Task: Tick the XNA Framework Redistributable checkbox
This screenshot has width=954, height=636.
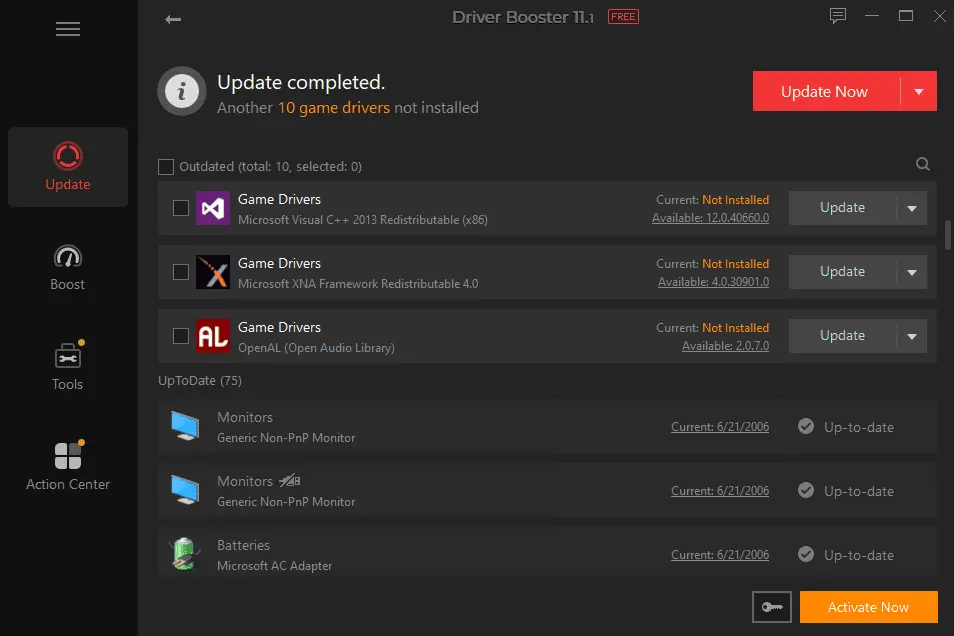Action: [x=181, y=272]
